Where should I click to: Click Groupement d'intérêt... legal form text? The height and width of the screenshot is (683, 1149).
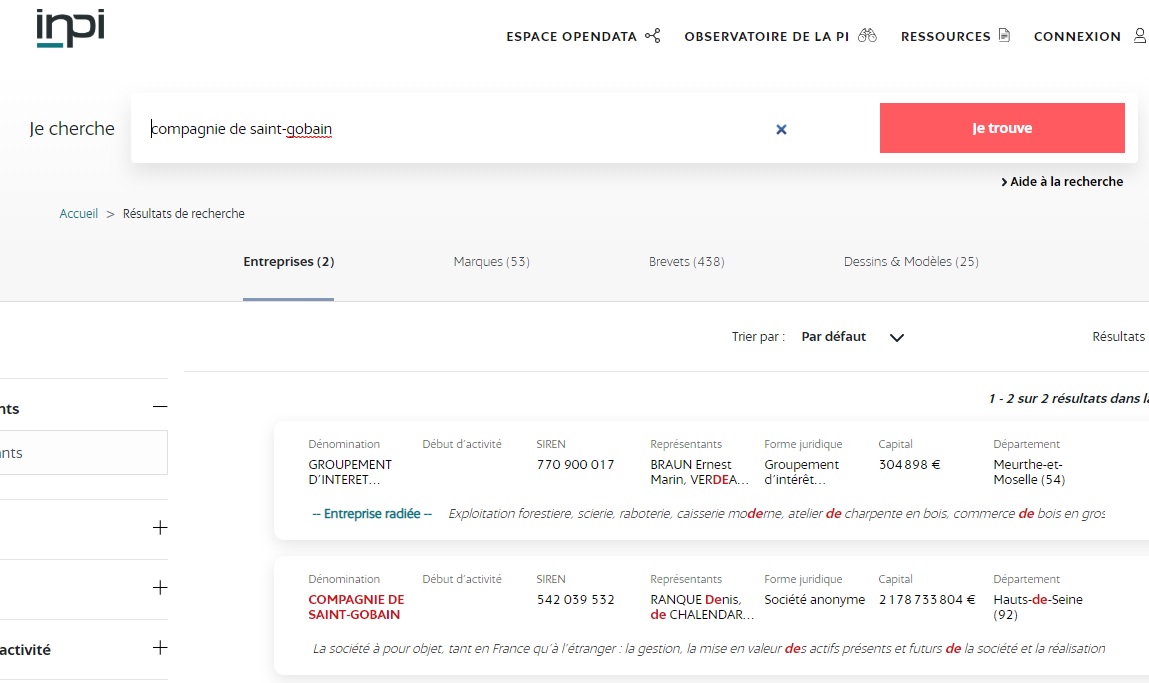802,472
